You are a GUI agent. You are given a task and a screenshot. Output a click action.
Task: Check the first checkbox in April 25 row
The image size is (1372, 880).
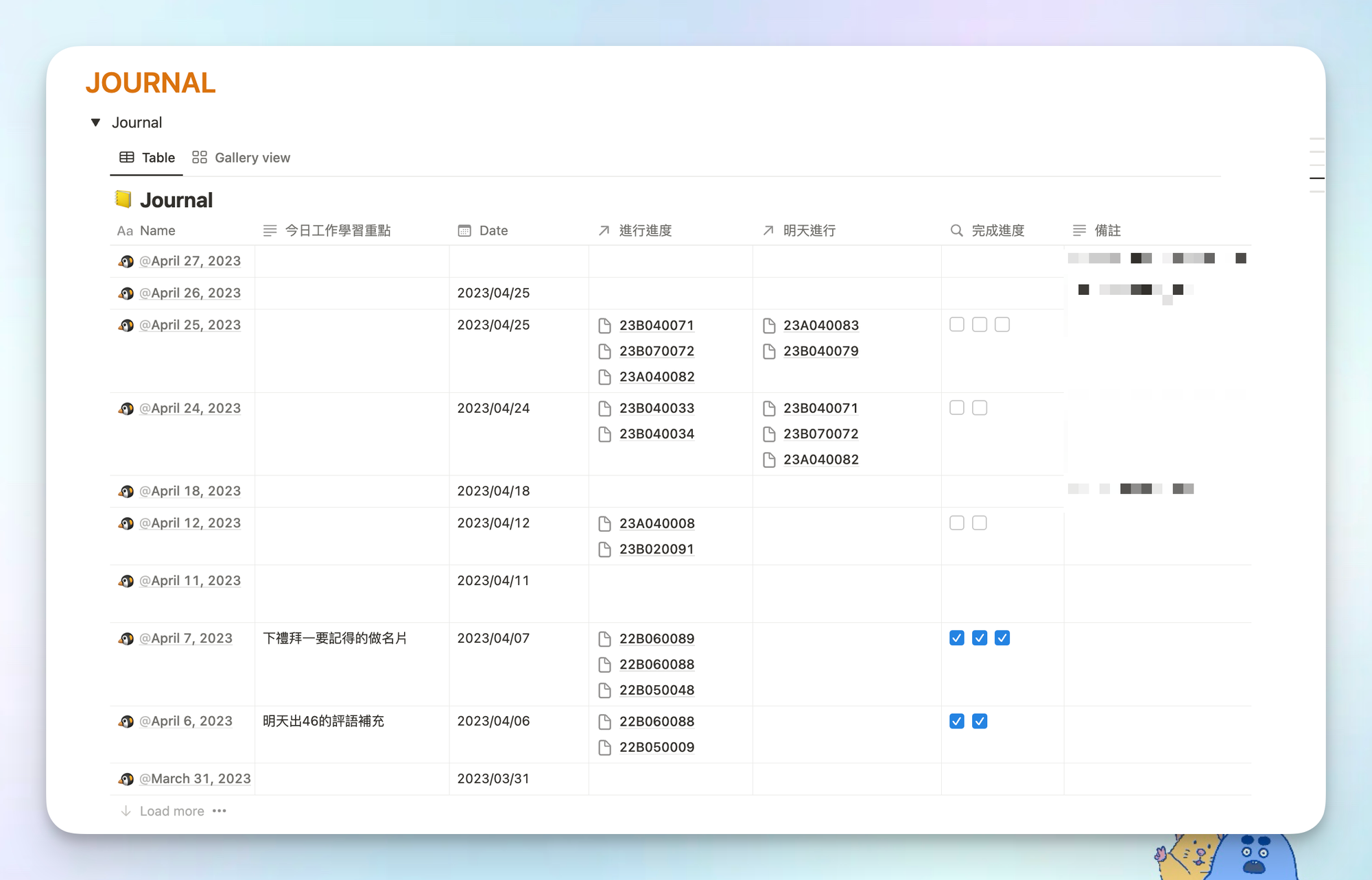[x=957, y=324]
